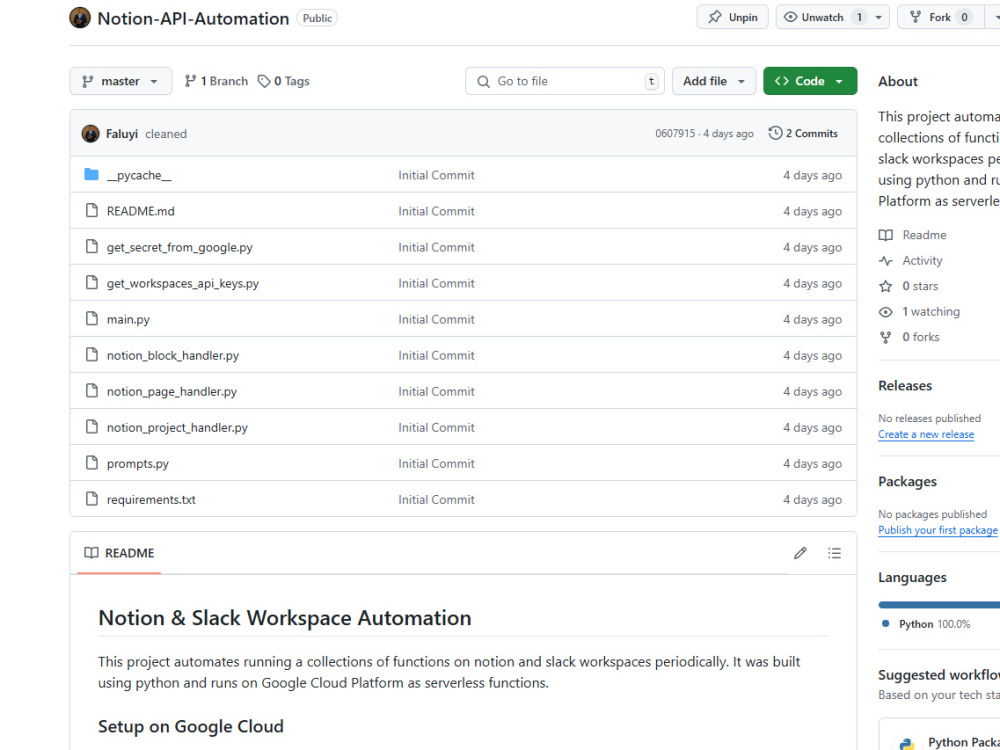Open the Add file dropdown
Screen dimensions: 1000x750
714,81
